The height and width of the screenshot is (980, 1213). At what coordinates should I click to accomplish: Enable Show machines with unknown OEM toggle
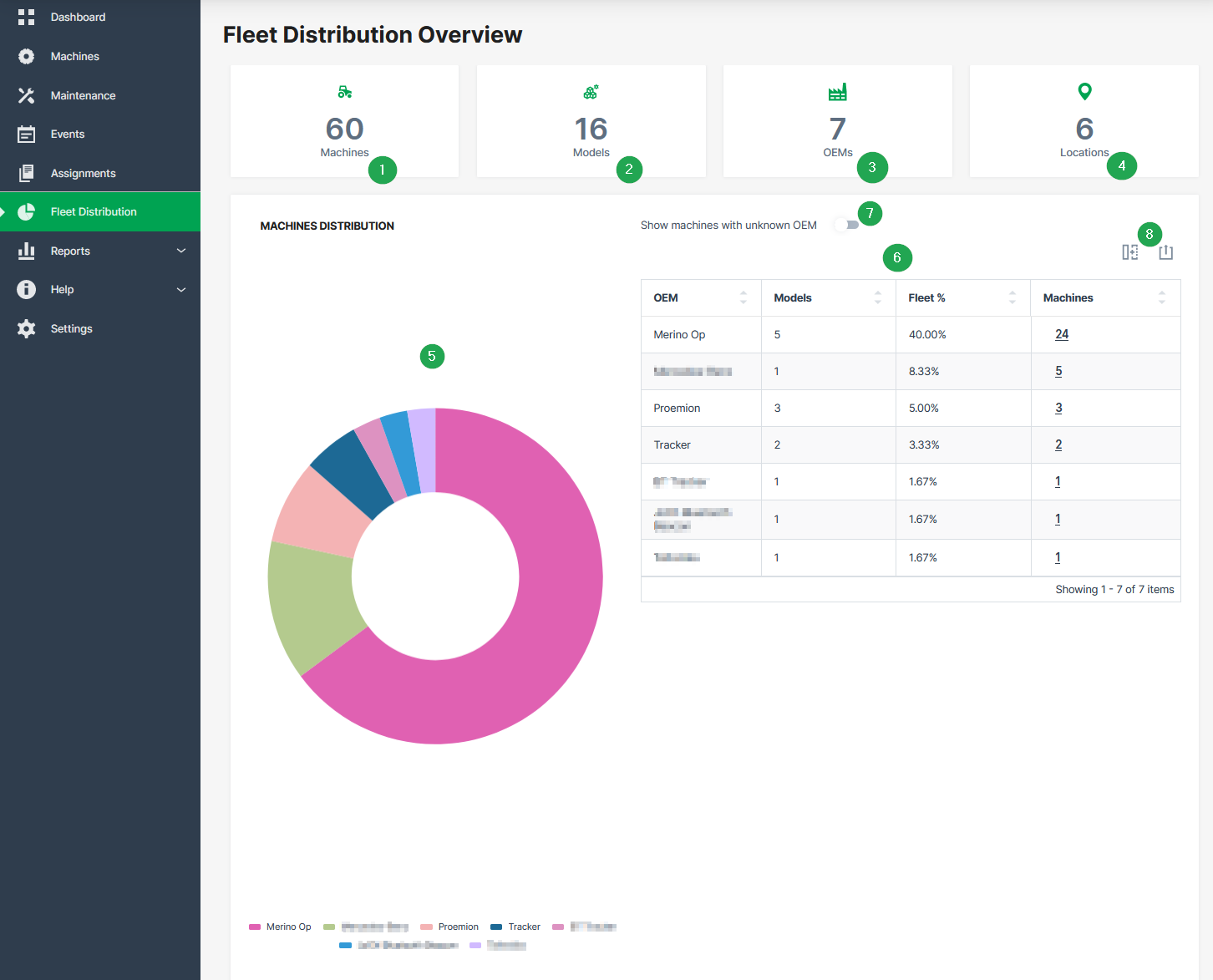(847, 226)
